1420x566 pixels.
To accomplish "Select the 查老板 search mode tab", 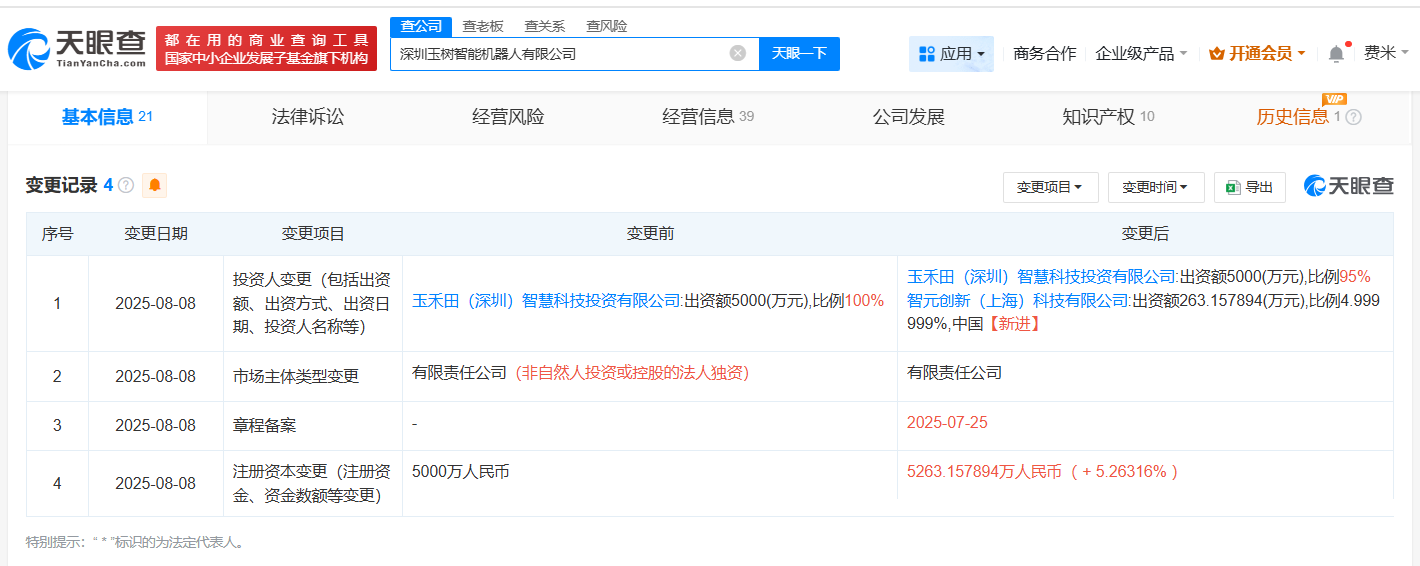I will 483,26.
